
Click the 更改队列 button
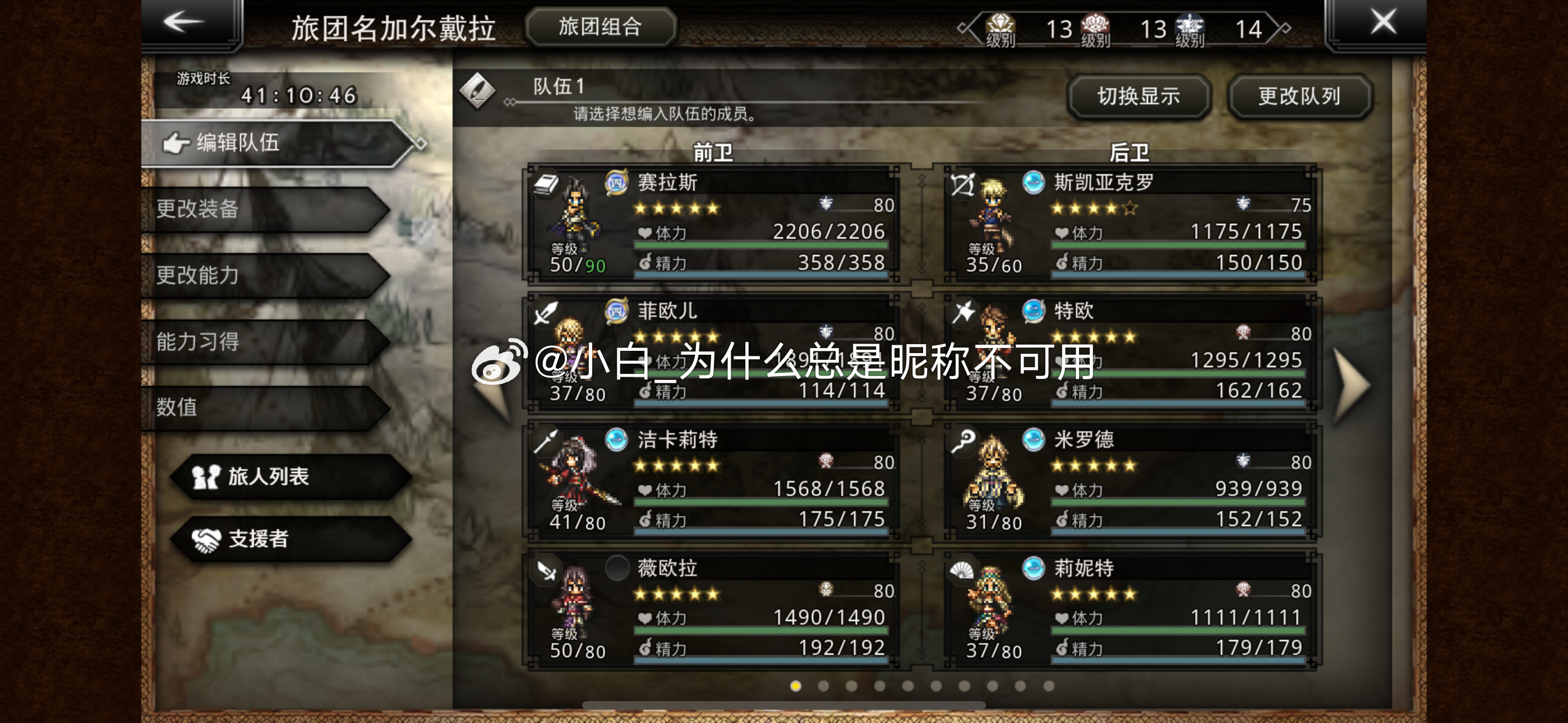(1299, 96)
